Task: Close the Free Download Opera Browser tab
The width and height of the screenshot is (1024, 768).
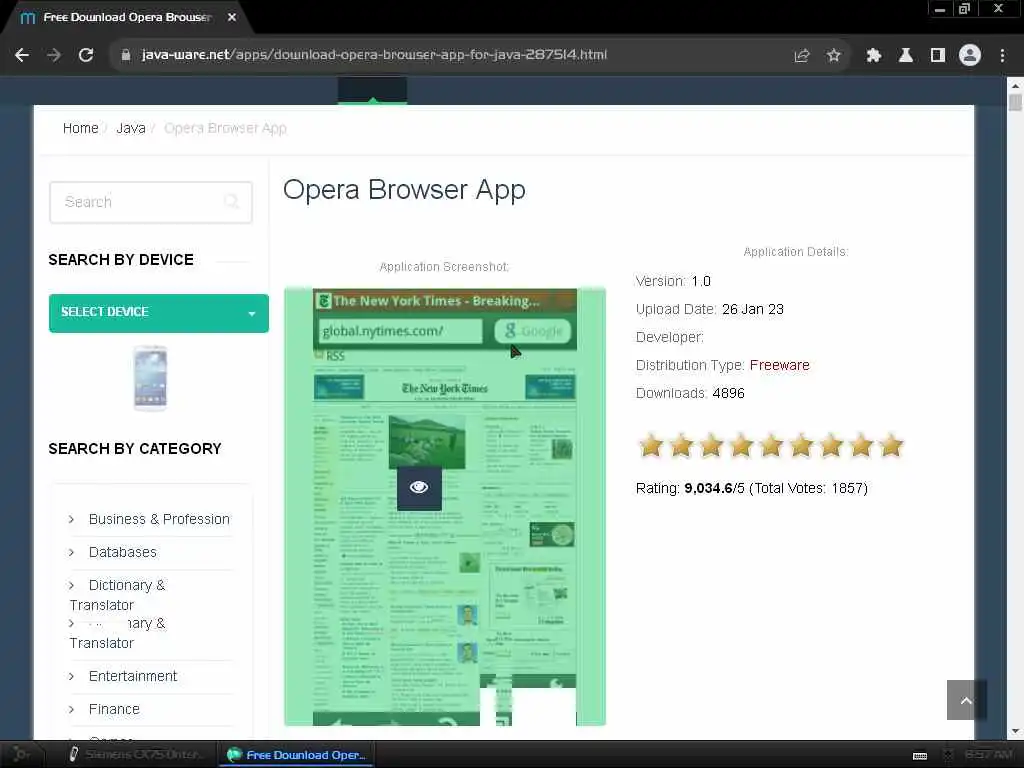Action: click(x=232, y=18)
